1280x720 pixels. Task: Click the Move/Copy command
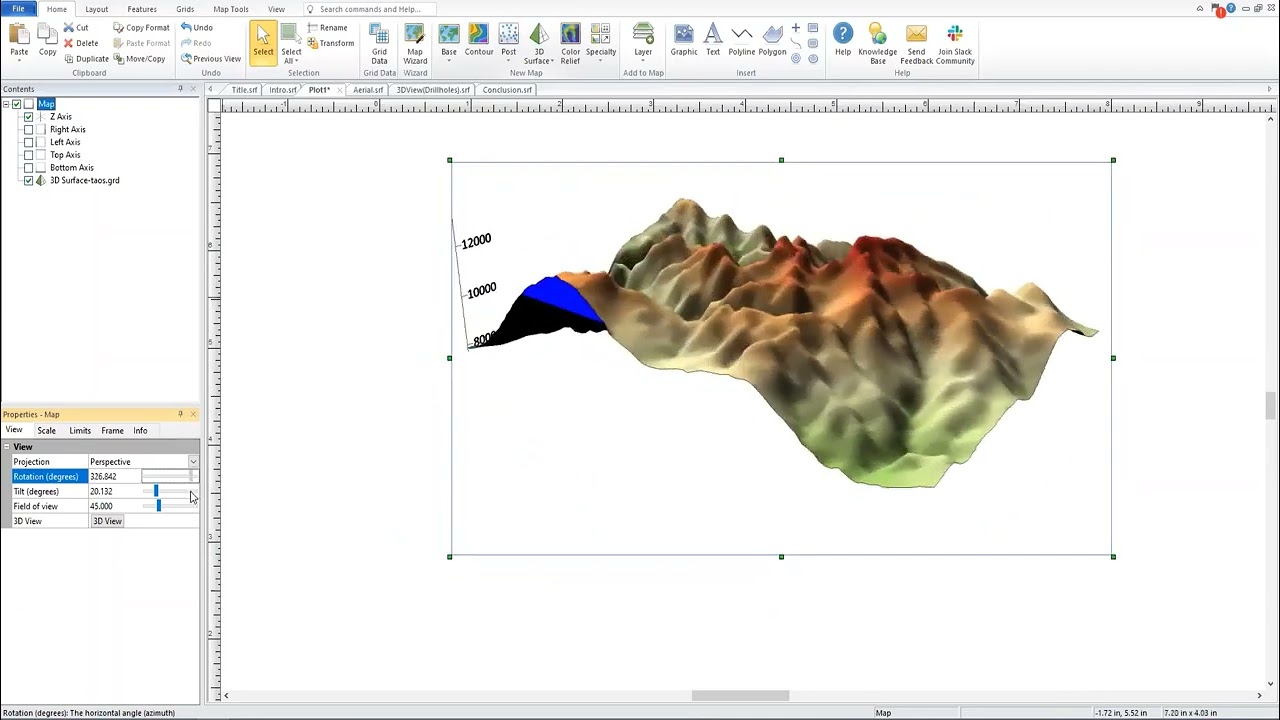pyautogui.click(x=139, y=59)
